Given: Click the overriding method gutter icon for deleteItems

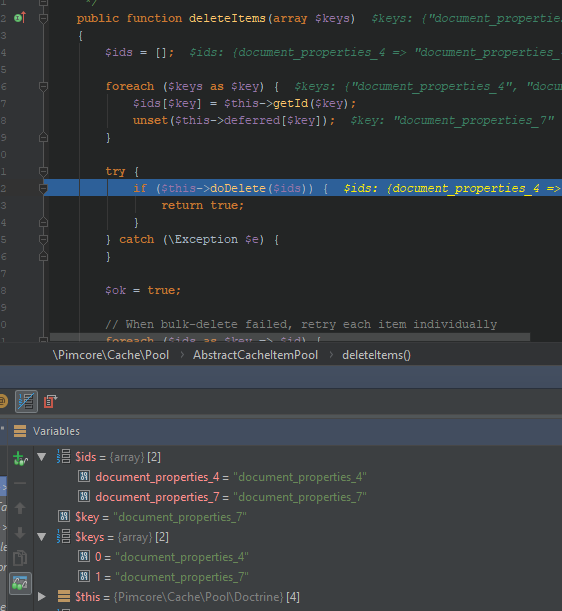Looking at the screenshot, I should pos(20,18).
